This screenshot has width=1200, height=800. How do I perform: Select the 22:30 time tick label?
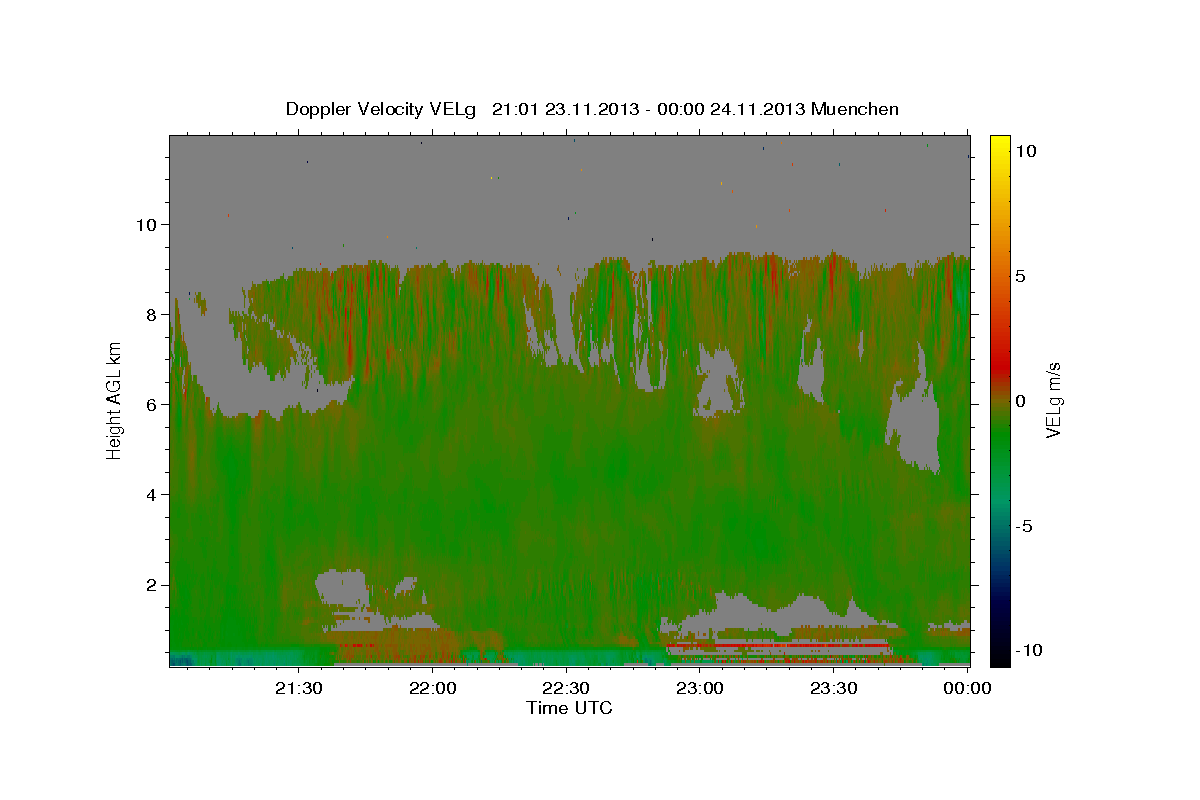(x=567, y=688)
